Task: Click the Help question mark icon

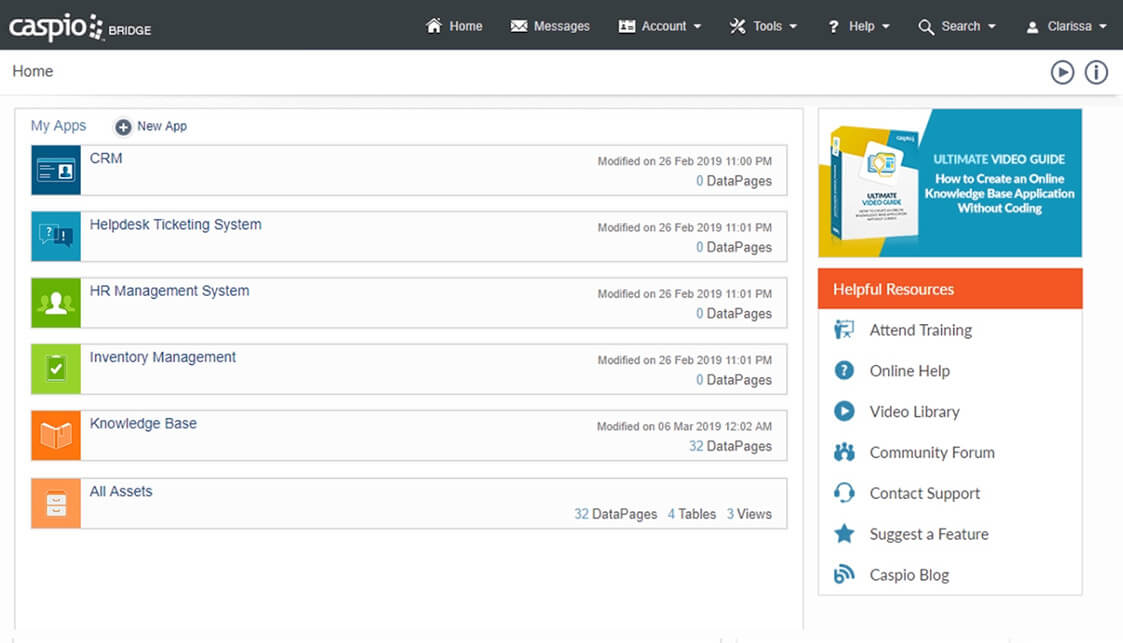Action: [833, 26]
